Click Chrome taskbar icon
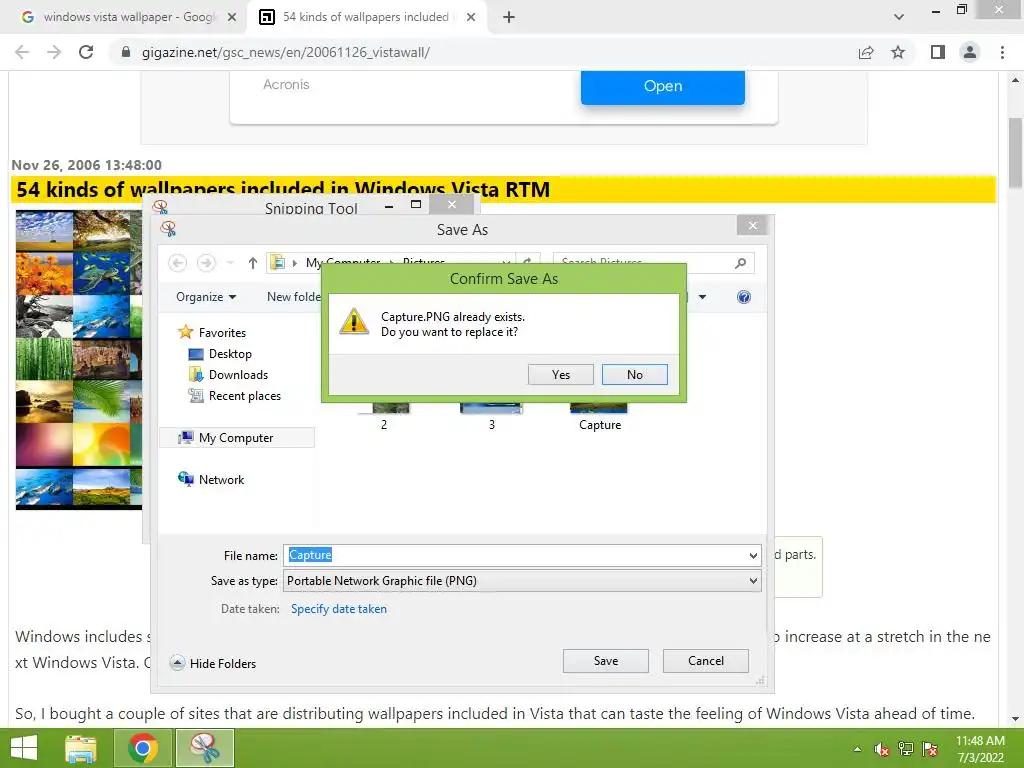This screenshot has width=1024, height=768. point(143,748)
